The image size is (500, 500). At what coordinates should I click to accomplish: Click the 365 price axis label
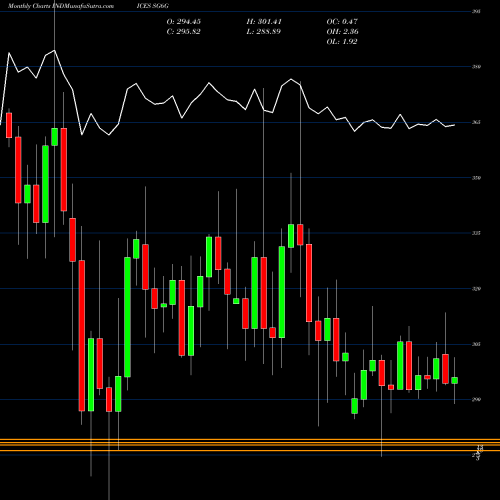tap(476, 122)
